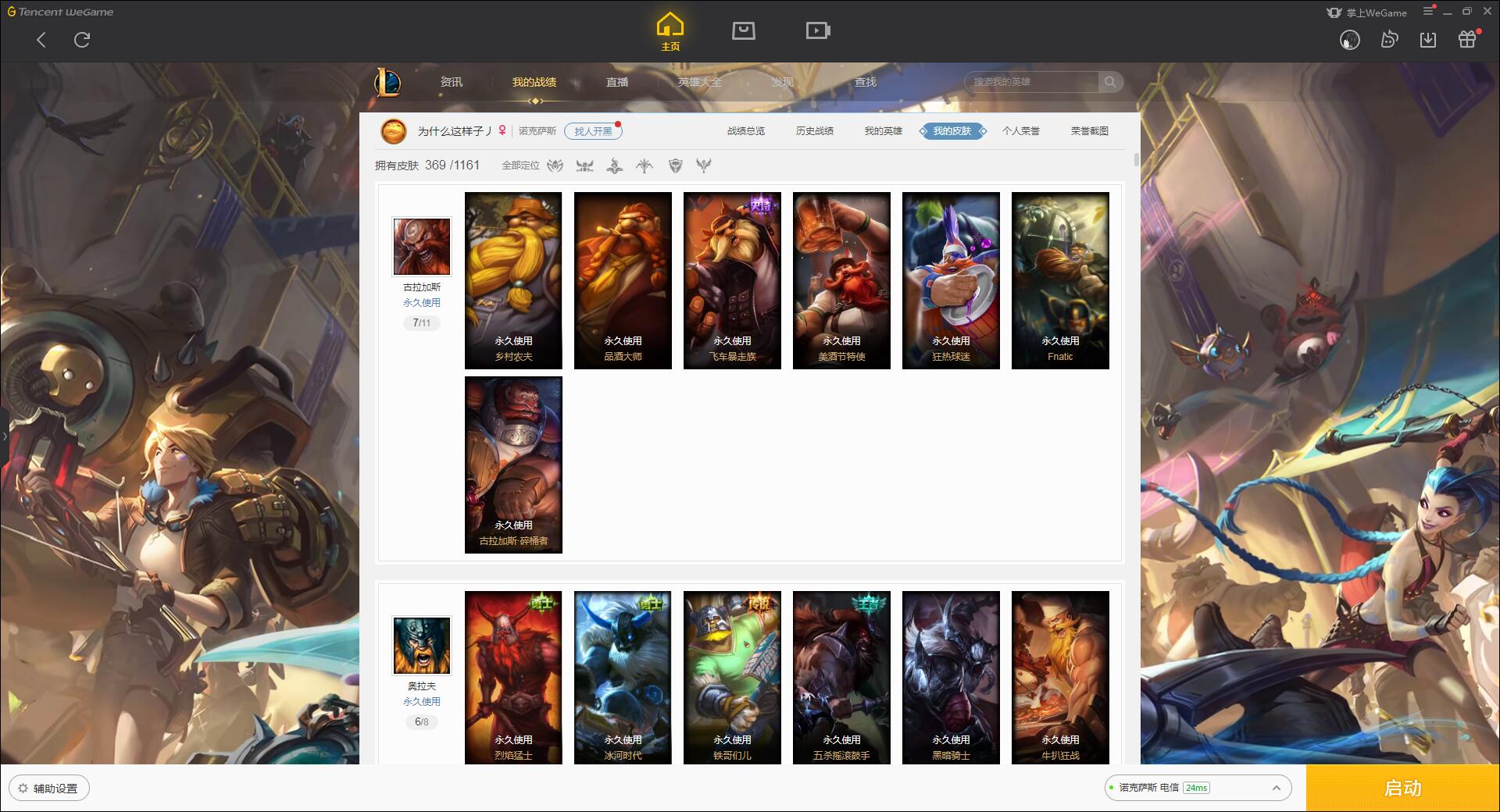
Task: Click the refresh icon next to back arrow
Action: tap(82, 39)
